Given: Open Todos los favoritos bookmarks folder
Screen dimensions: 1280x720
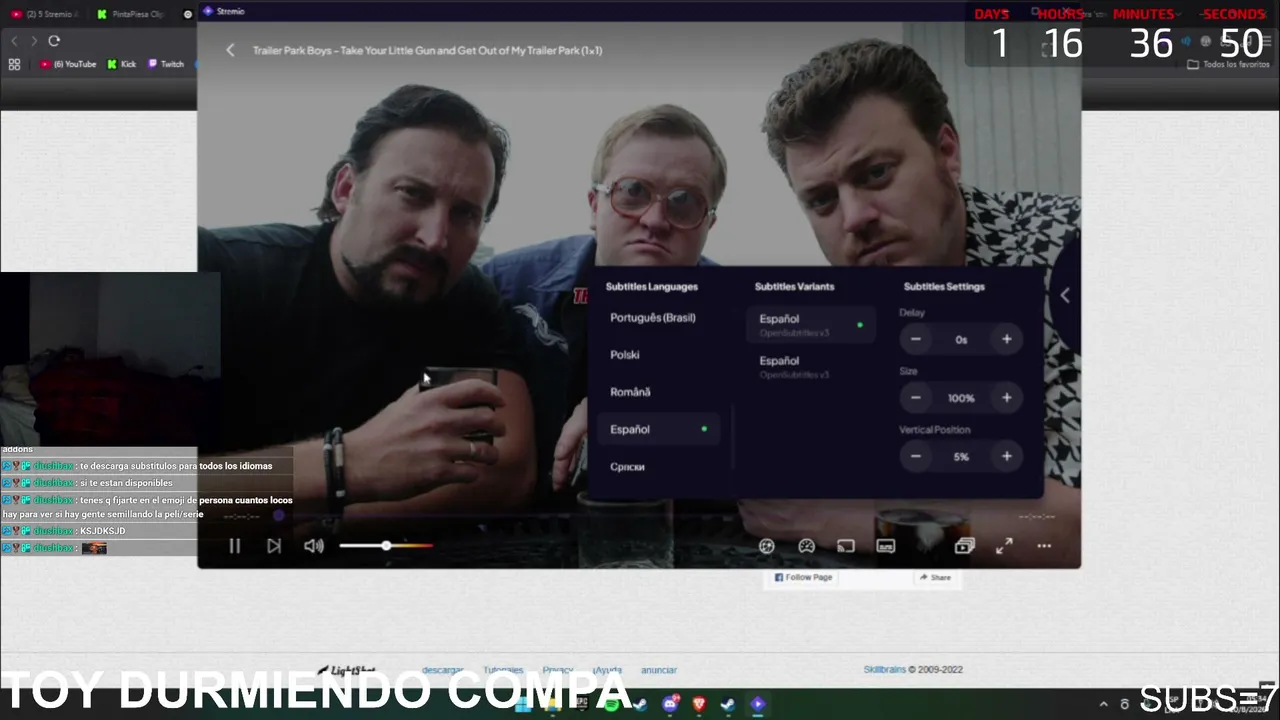Looking at the screenshot, I should click(x=1228, y=64).
